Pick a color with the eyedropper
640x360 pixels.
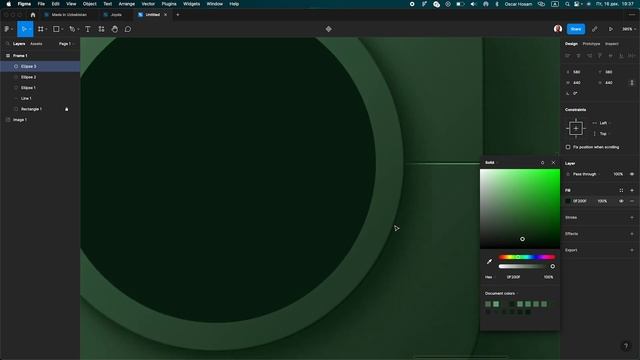pyautogui.click(x=489, y=261)
